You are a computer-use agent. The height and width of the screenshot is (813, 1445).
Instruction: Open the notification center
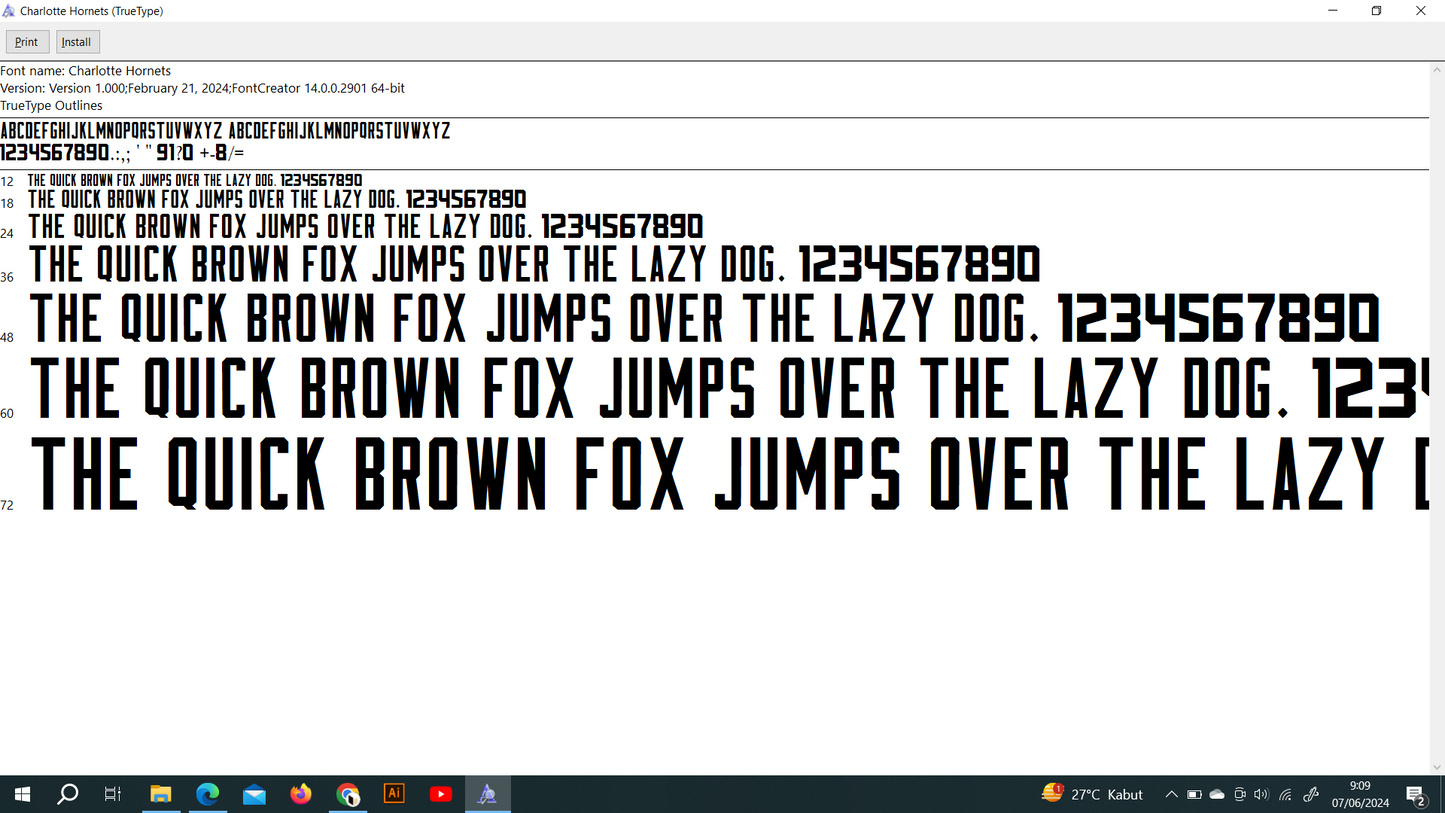click(1416, 795)
